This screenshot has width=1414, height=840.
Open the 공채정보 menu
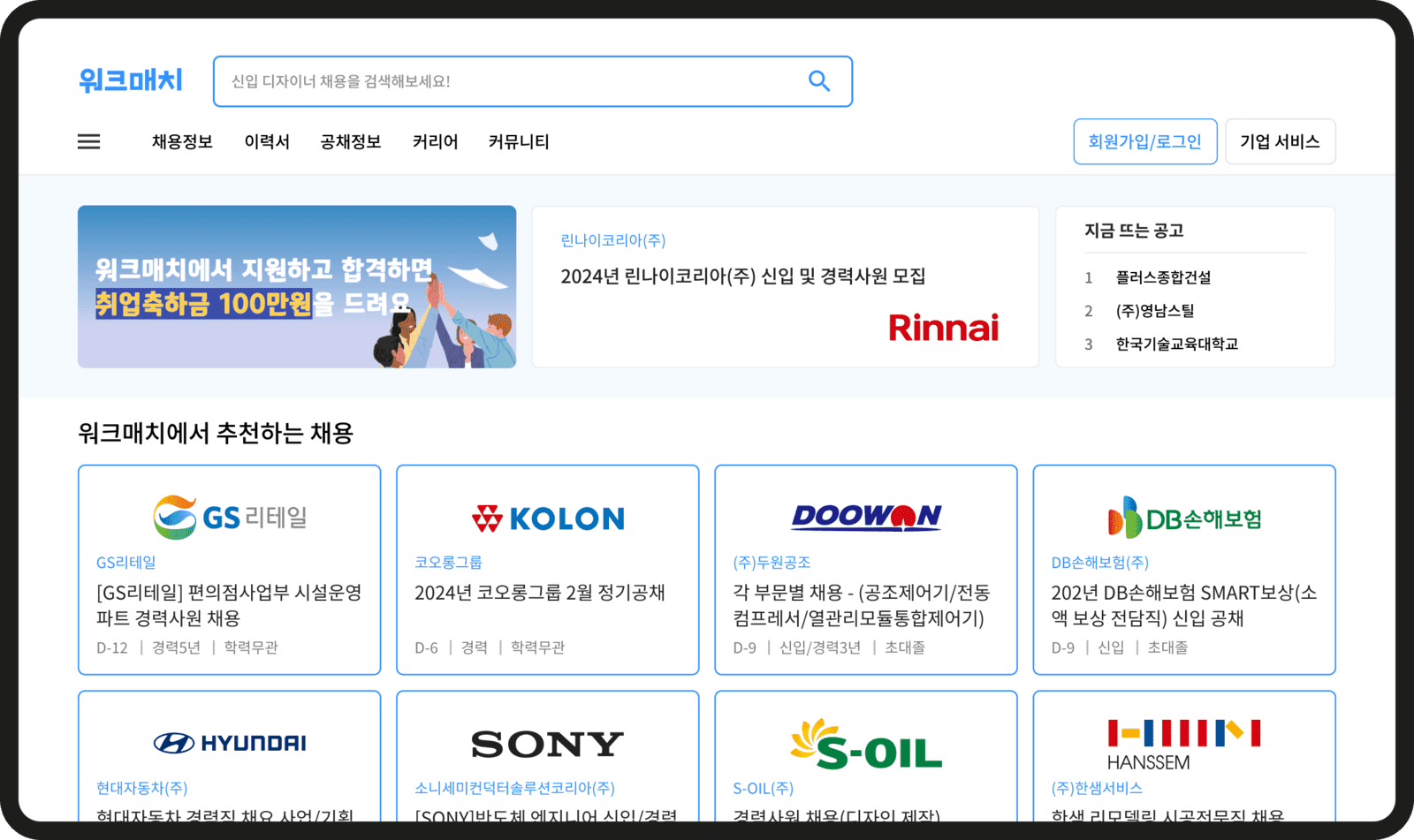click(x=351, y=141)
